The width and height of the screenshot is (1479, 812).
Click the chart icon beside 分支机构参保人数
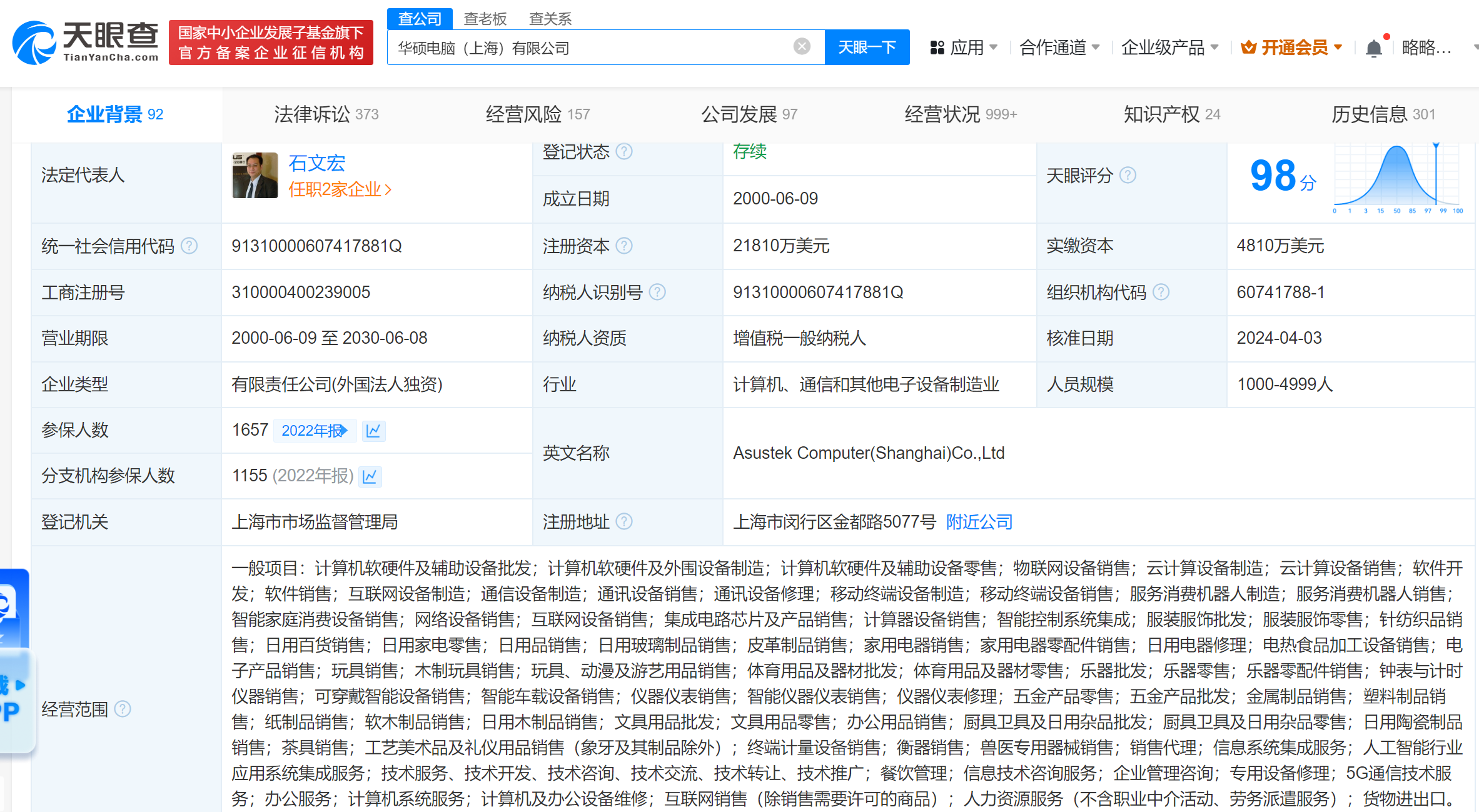[x=370, y=476]
